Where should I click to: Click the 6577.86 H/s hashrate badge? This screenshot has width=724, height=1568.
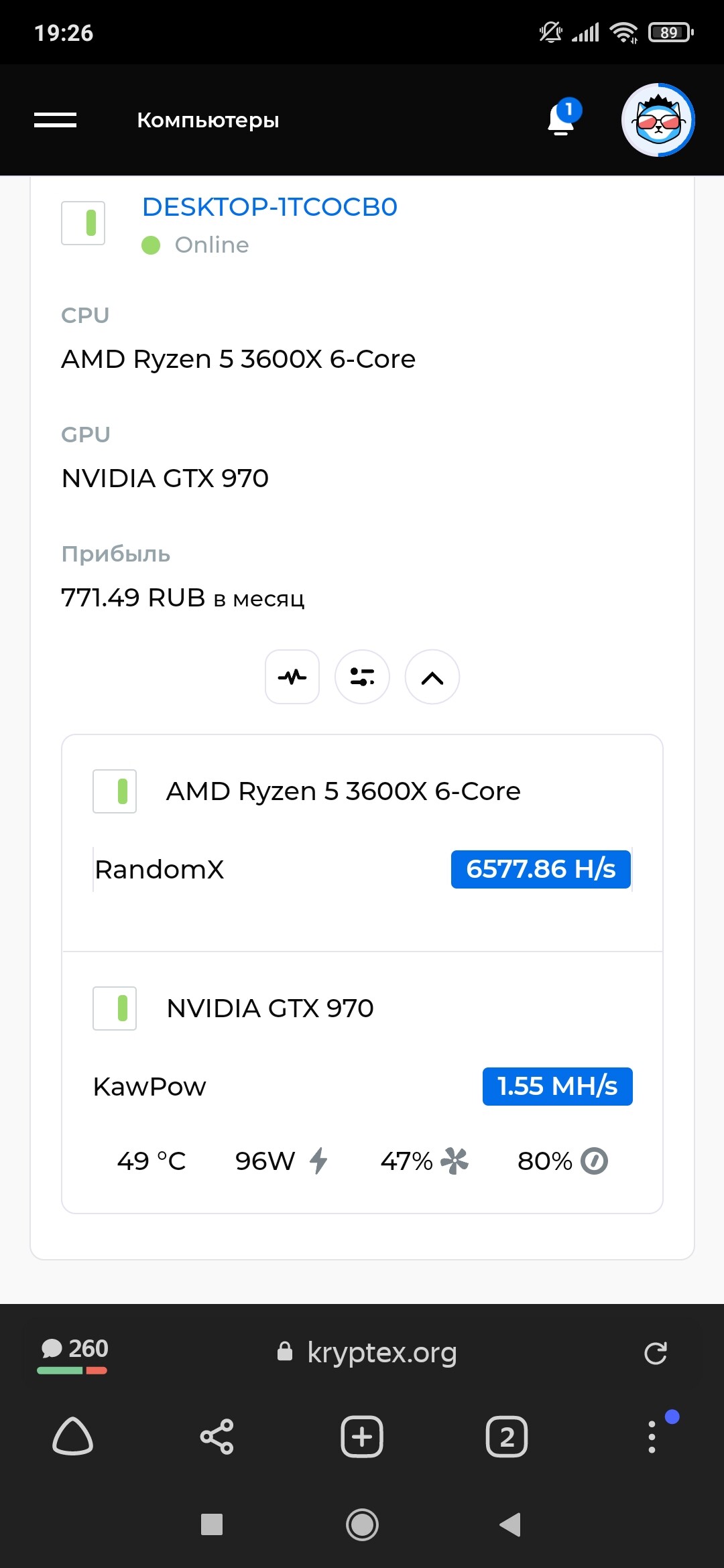[541, 869]
